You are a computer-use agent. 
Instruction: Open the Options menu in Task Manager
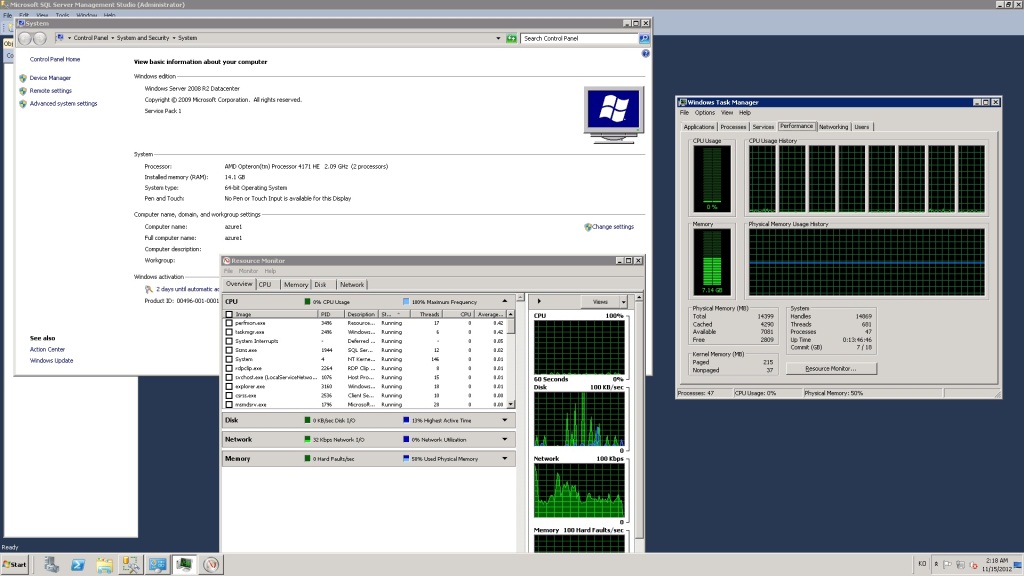(705, 113)
